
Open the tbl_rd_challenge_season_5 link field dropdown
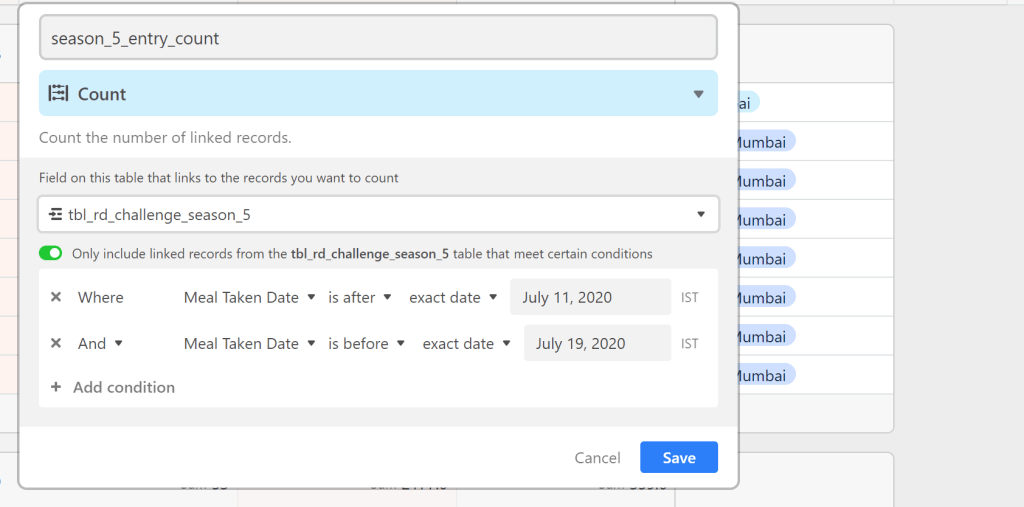tap(700, 214)
